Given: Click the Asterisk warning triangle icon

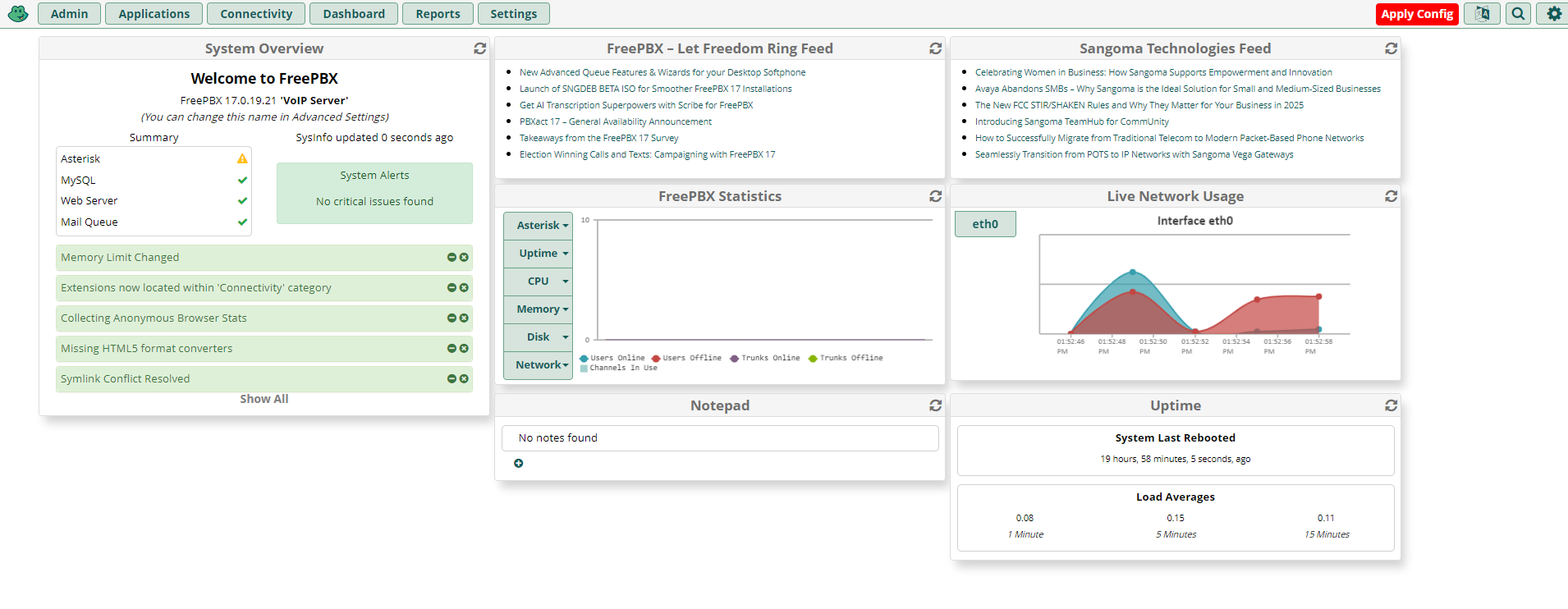Looking at the screenshot, I should pos(242,158).
